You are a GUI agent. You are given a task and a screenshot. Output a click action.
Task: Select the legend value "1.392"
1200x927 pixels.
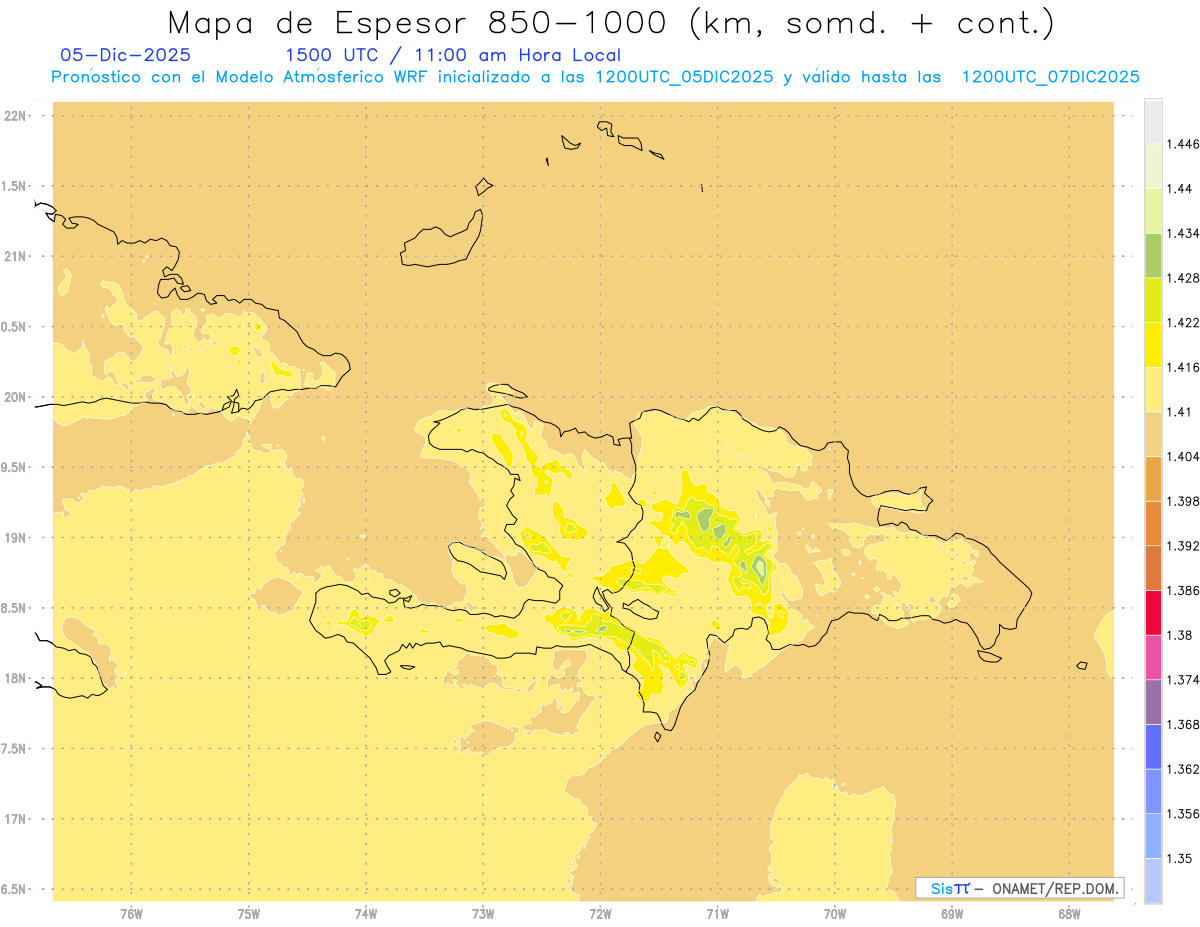1183,546
